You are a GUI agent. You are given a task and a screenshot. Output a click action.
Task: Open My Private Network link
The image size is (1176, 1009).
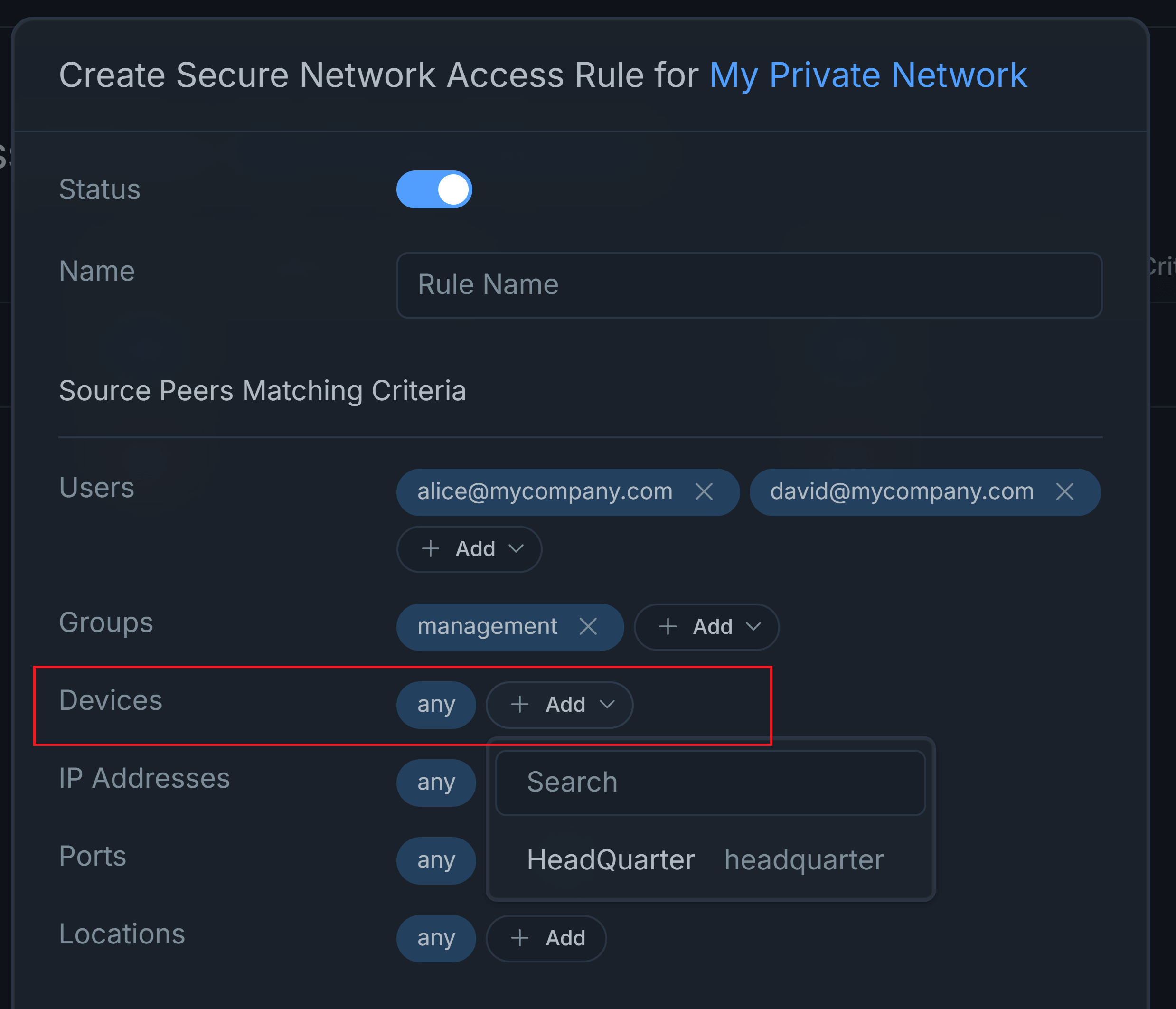868,75
